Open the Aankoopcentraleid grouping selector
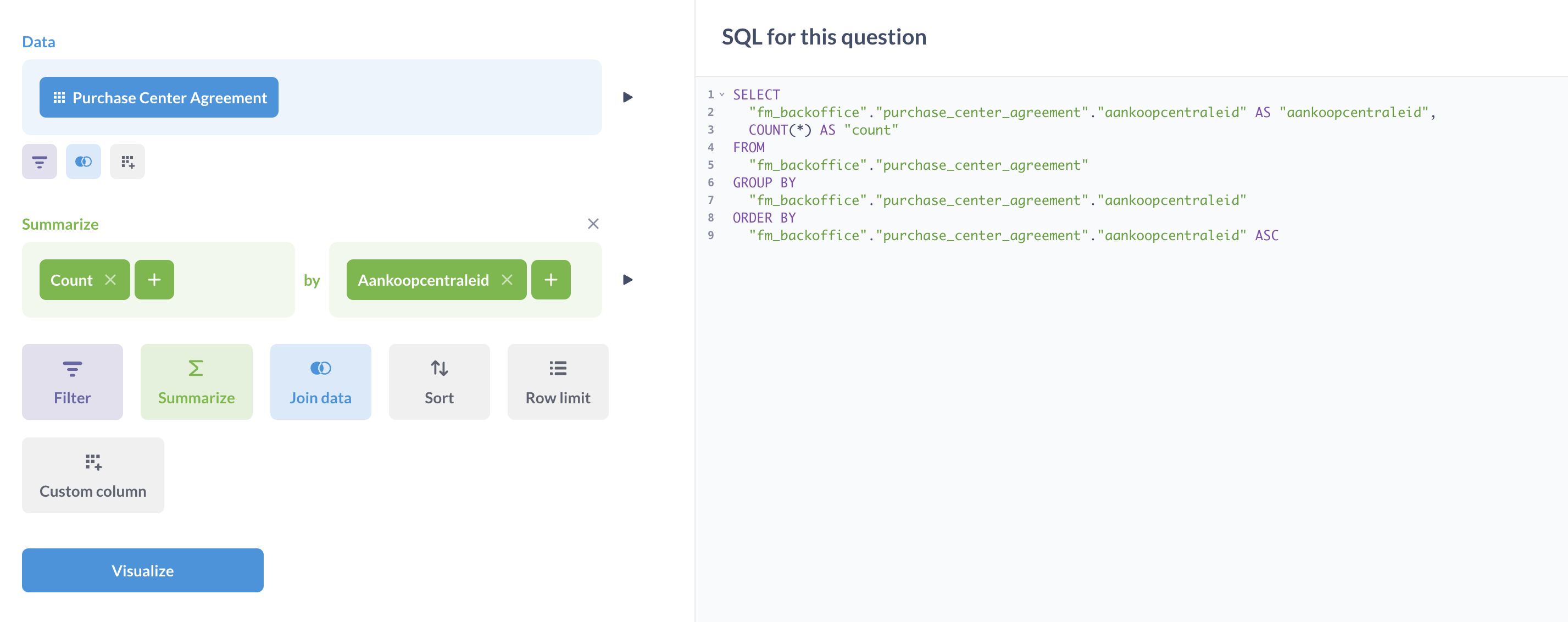Image resolution: width=1568 pixels, height=622 pixels. coord(423,280)
